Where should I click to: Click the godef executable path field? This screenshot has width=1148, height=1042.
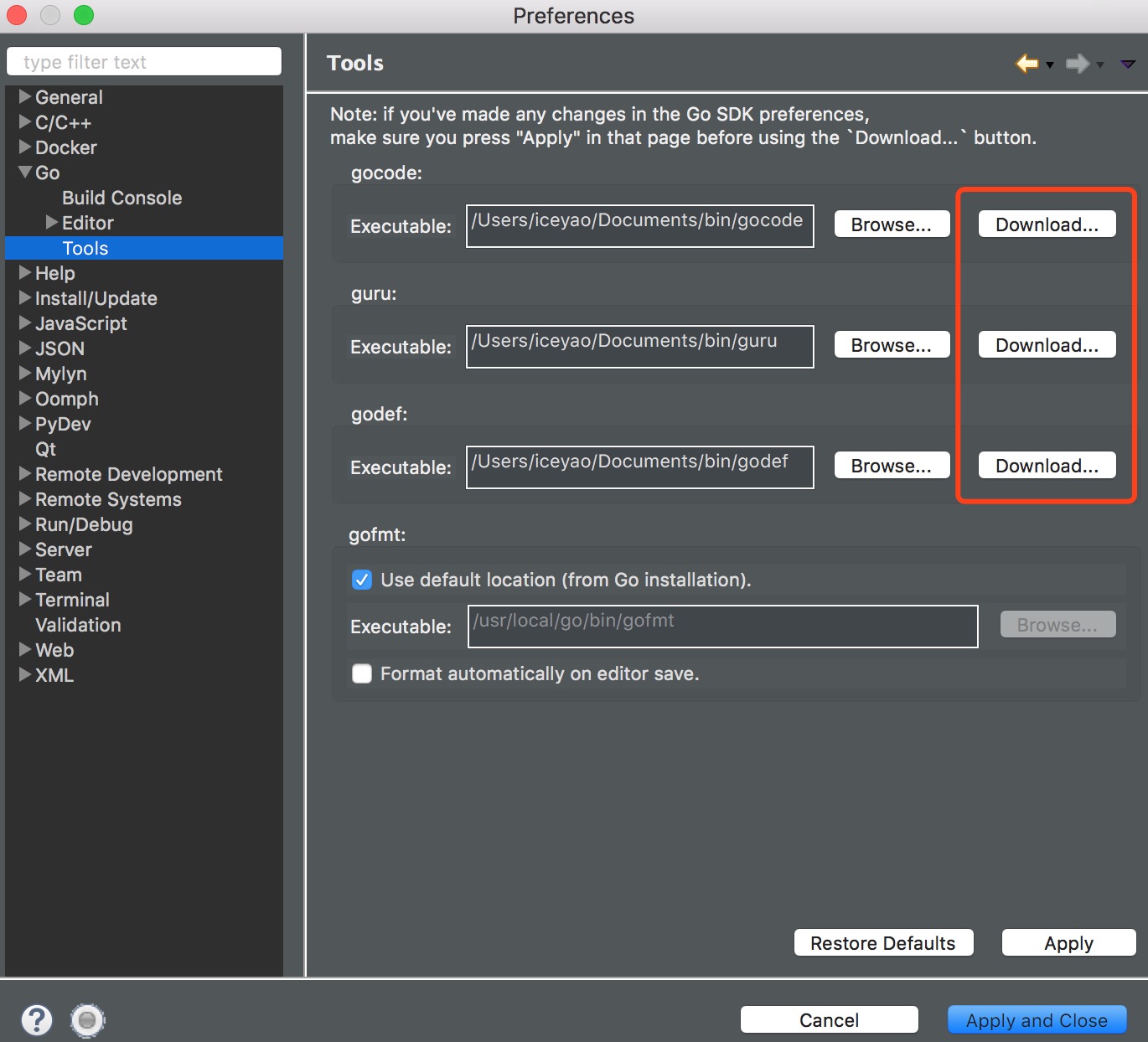pos(639,467)
